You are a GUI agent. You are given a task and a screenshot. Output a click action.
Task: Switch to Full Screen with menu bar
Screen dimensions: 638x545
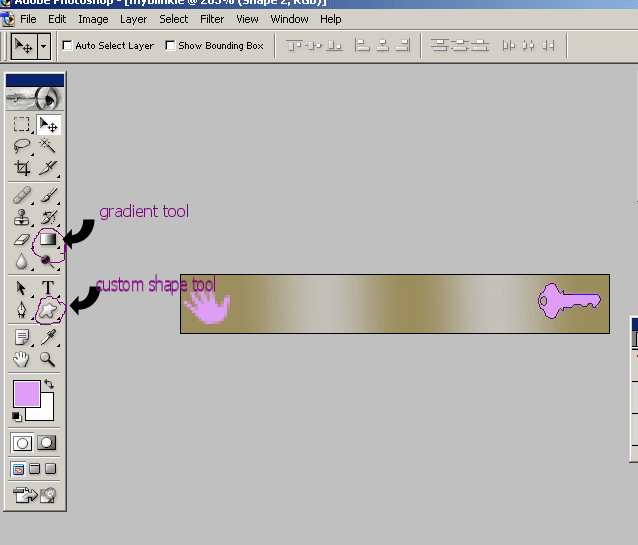click(35, 469)
